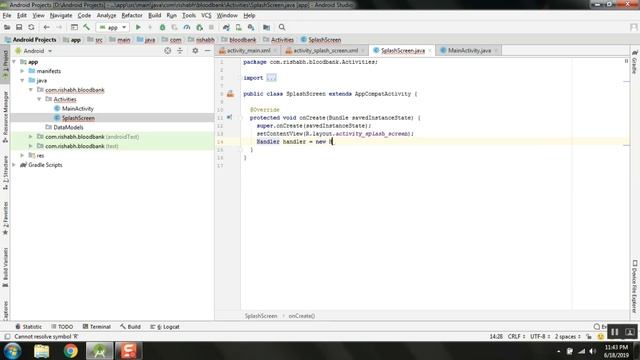Viewport: 640px width, 360px height.
Task: Click the Windows Start button
Action: 13,351
